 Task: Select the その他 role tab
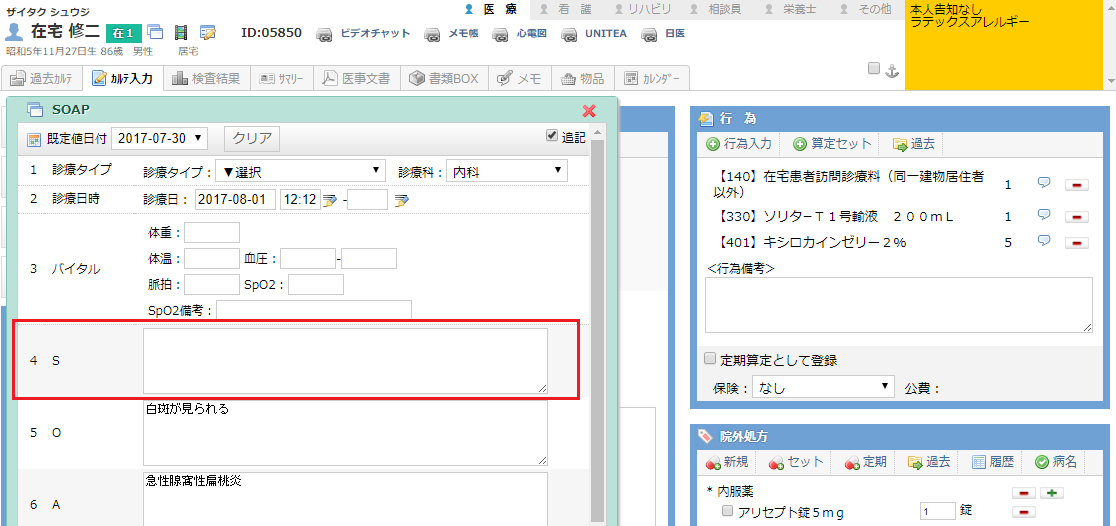(x=865, y=9)
